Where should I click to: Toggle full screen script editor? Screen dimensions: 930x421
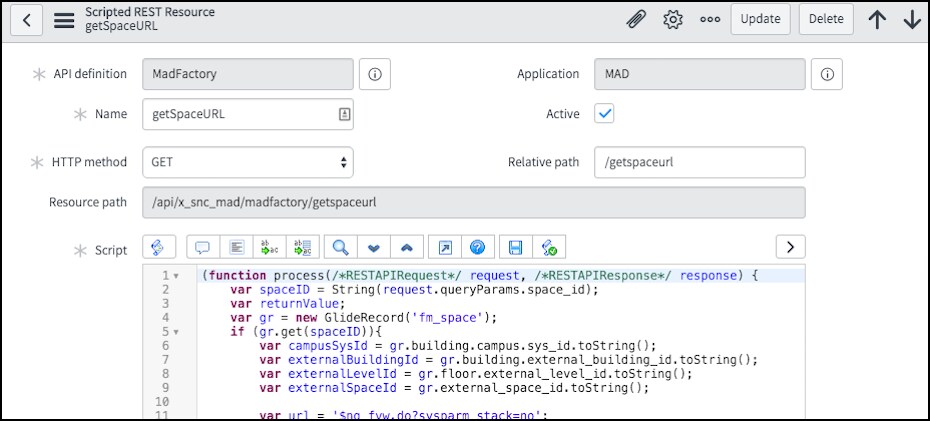[x=444, y=247]
